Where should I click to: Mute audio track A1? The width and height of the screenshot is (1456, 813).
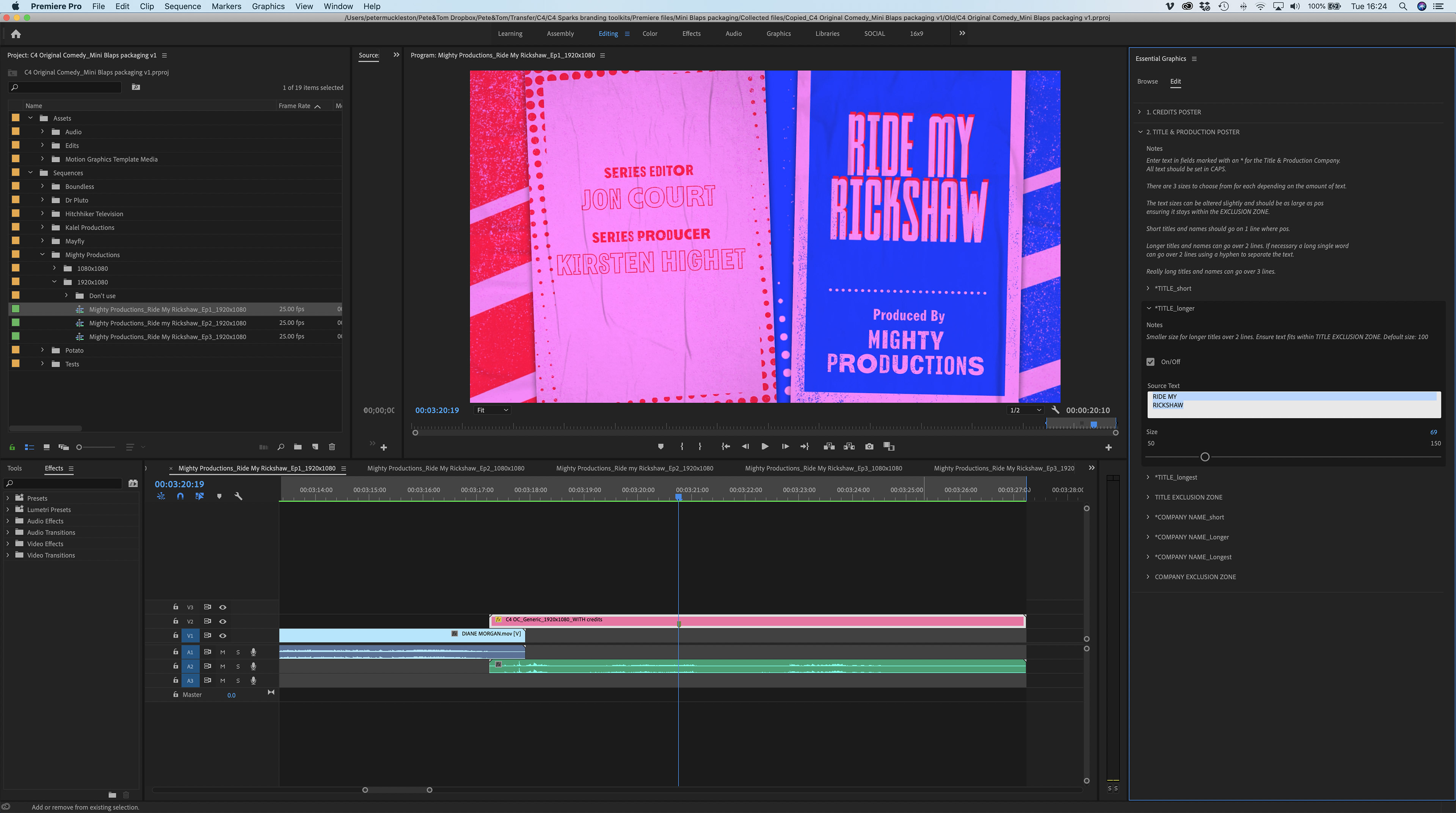[223, 653]
